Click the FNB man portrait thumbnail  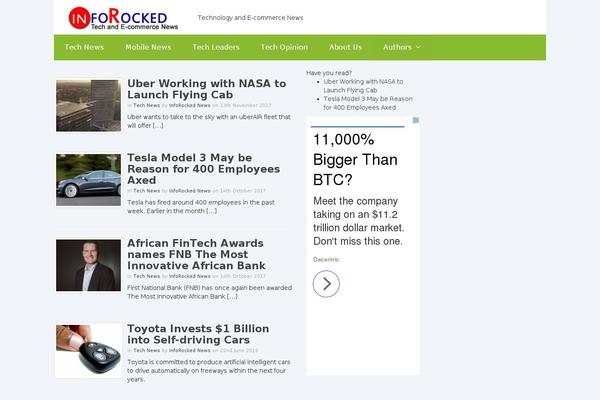[88, 265]
